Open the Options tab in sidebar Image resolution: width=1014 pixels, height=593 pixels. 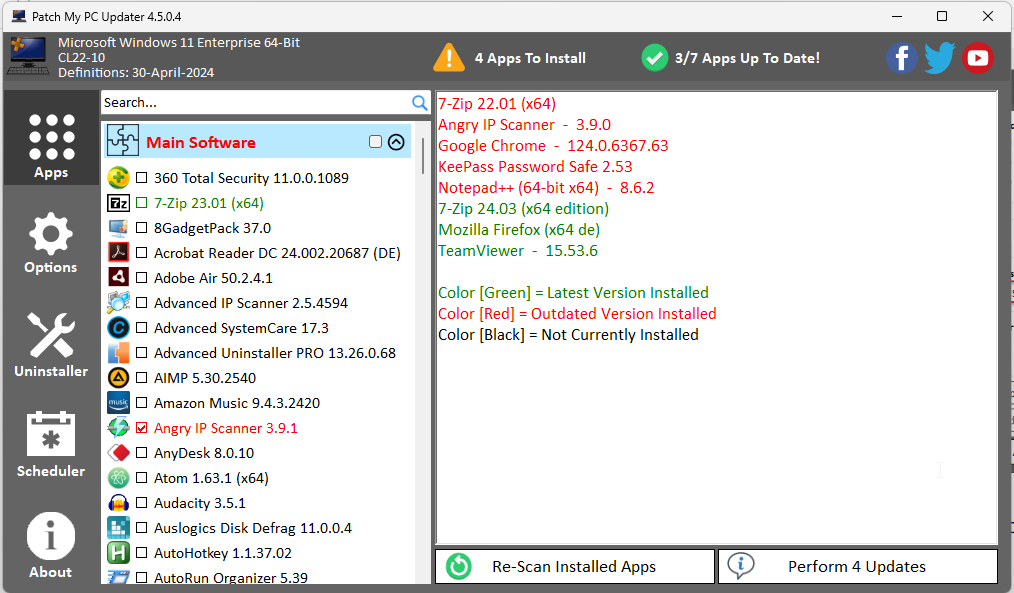pyautogui.click(x=51, y=244)
